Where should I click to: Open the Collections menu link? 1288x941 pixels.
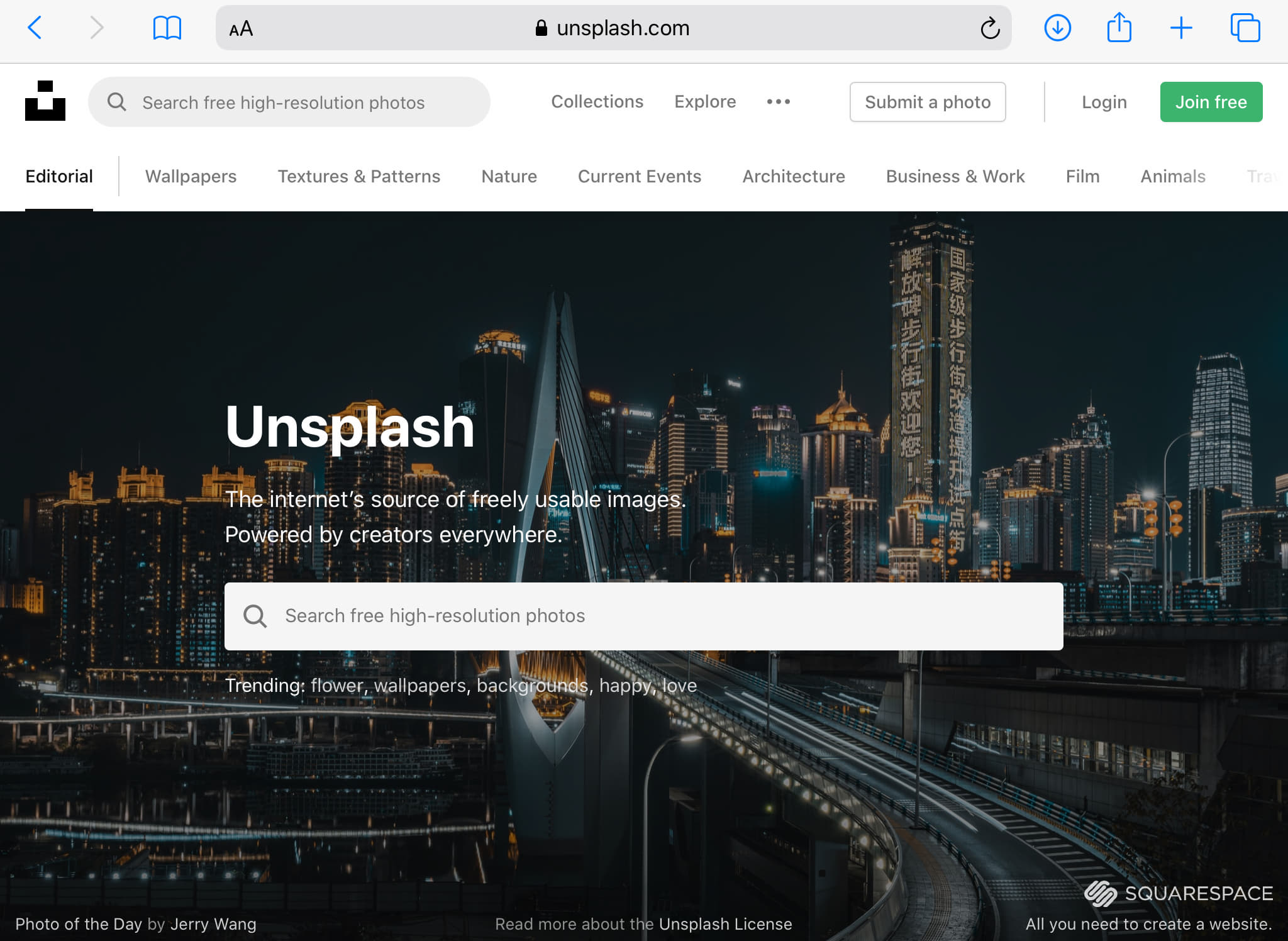point(597,101)
